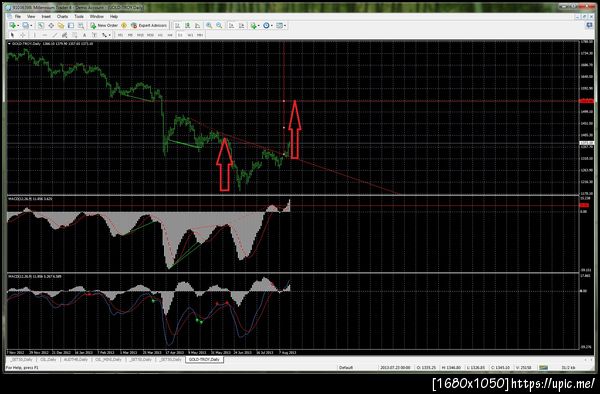Open the Terminal panel

click(71, 25)
